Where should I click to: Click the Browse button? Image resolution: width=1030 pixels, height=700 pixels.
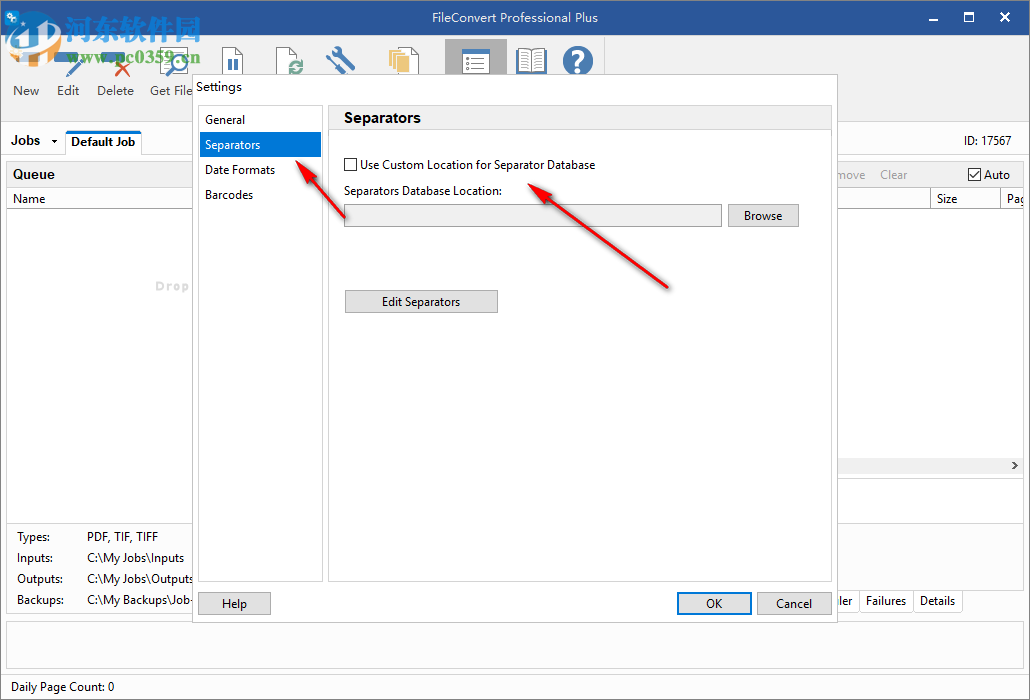763,215
